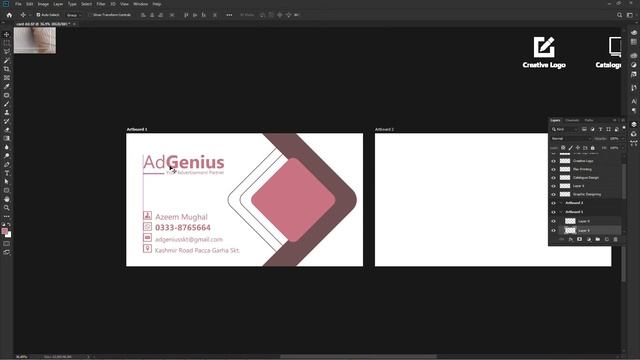
Task: Hide the Artboard 2 group
Action: pos(553,203)
